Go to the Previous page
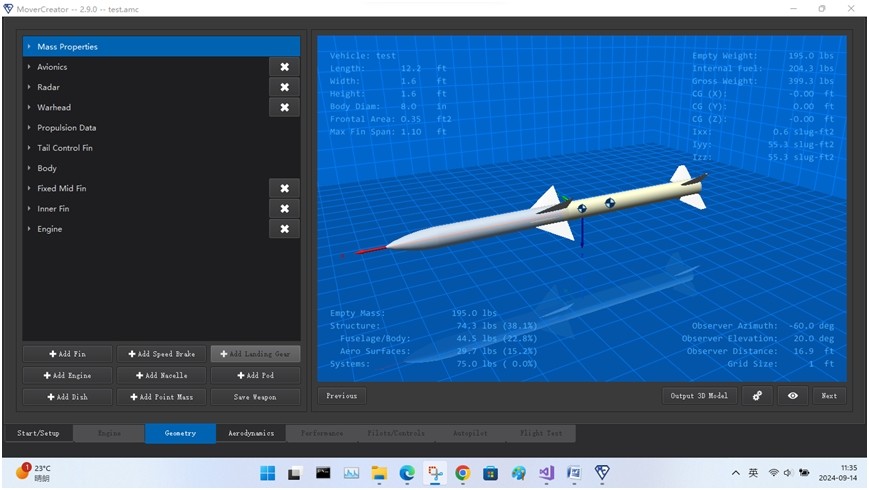 pyautogui.click(x=341, y=396)
